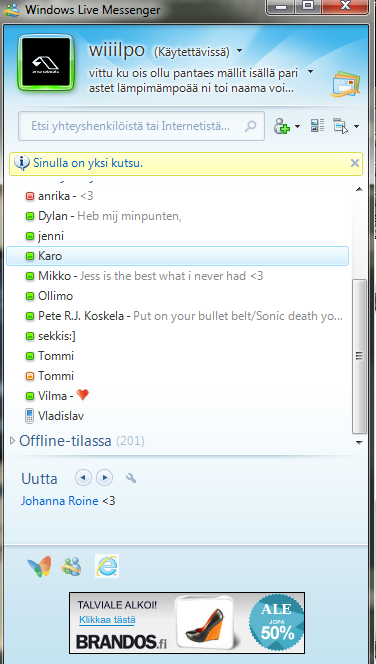Dismiss the invitation notification bar
Viewport: 376px width, 664px height.
pos(355,163)
